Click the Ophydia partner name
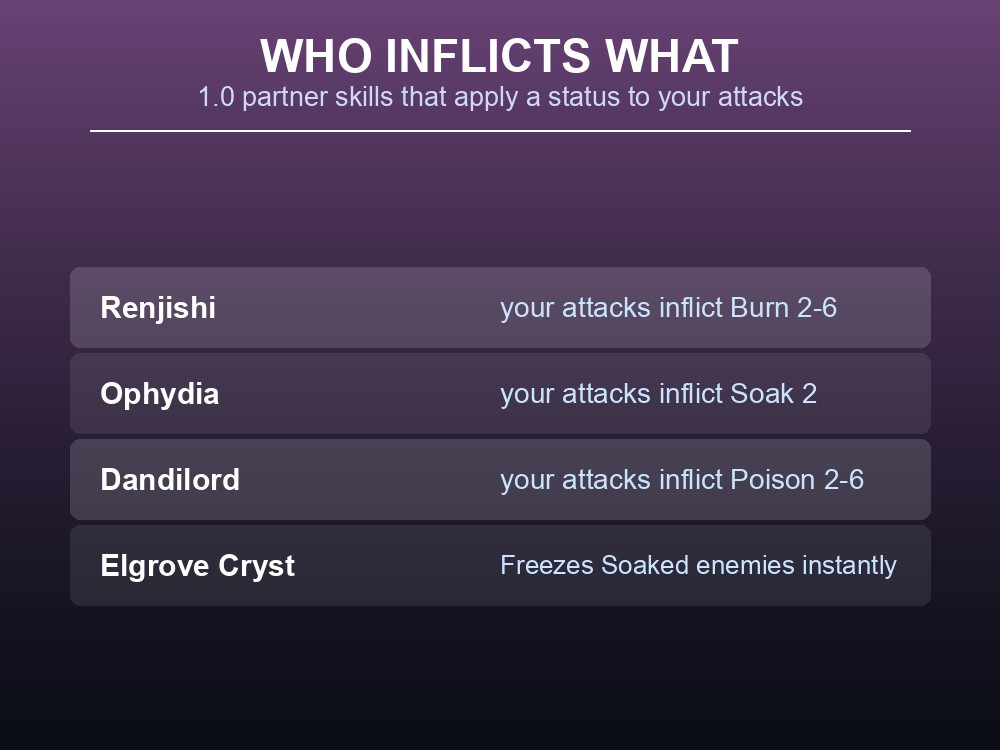Screen dimensions: 1000x750 coord(159,394)
